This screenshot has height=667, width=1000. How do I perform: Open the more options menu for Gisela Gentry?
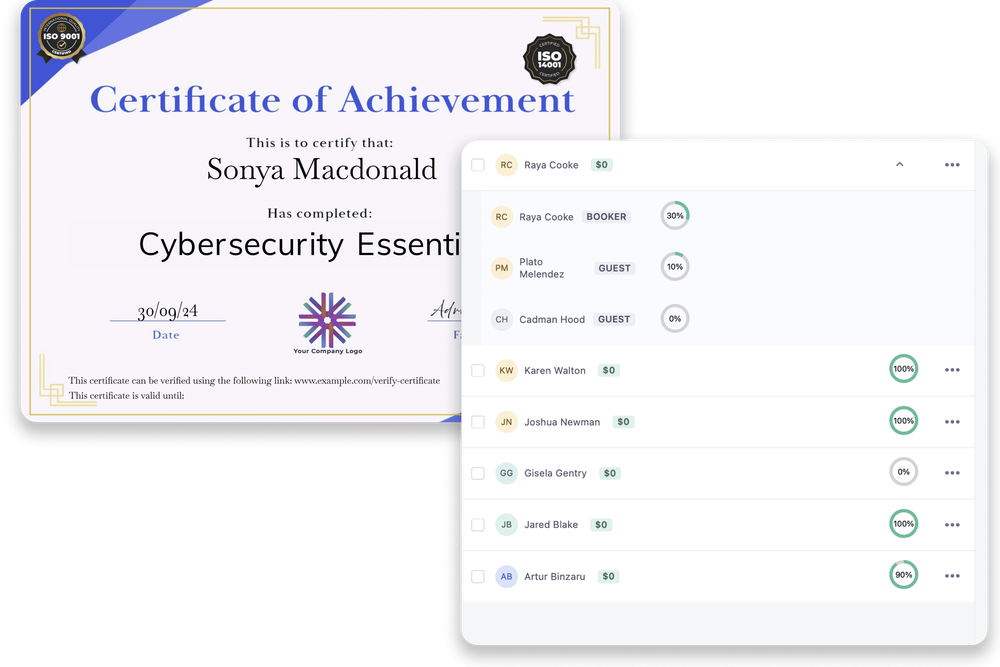point(952,473)
